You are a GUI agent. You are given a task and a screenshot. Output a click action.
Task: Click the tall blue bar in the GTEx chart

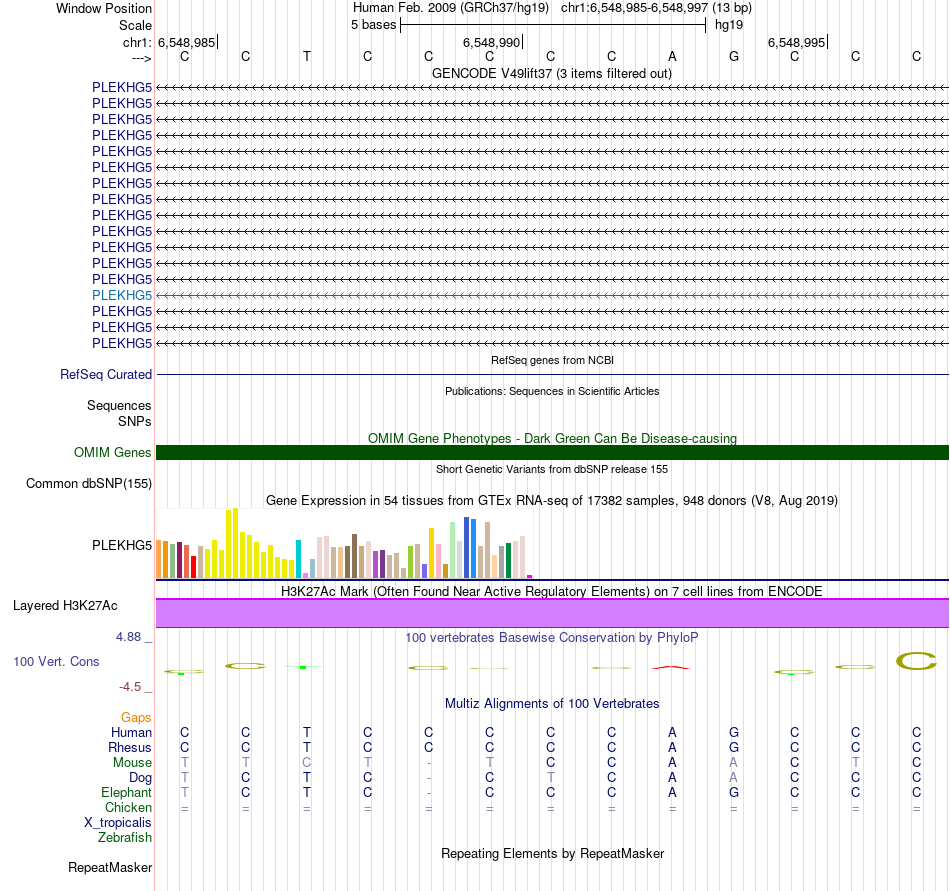coord(467,548)
